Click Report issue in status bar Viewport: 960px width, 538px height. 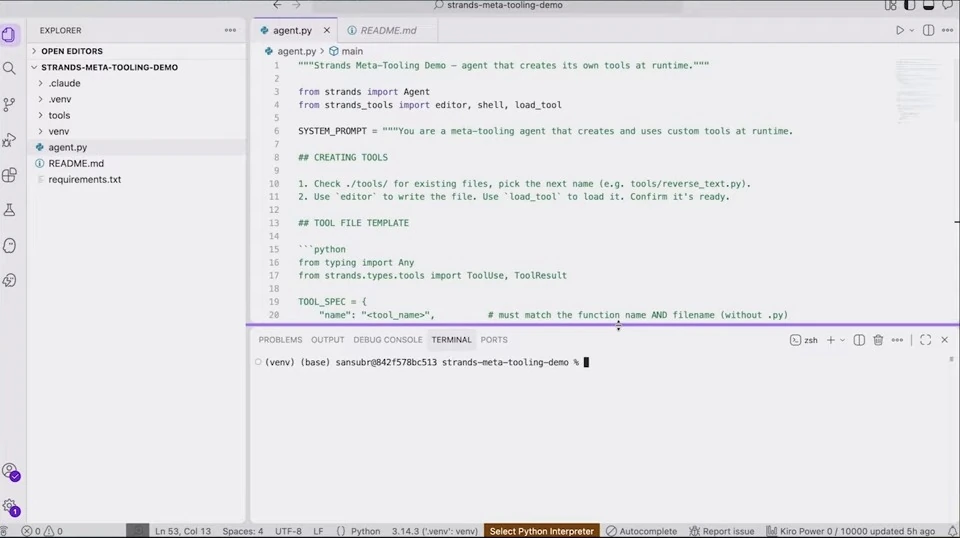tap(722, 531)
